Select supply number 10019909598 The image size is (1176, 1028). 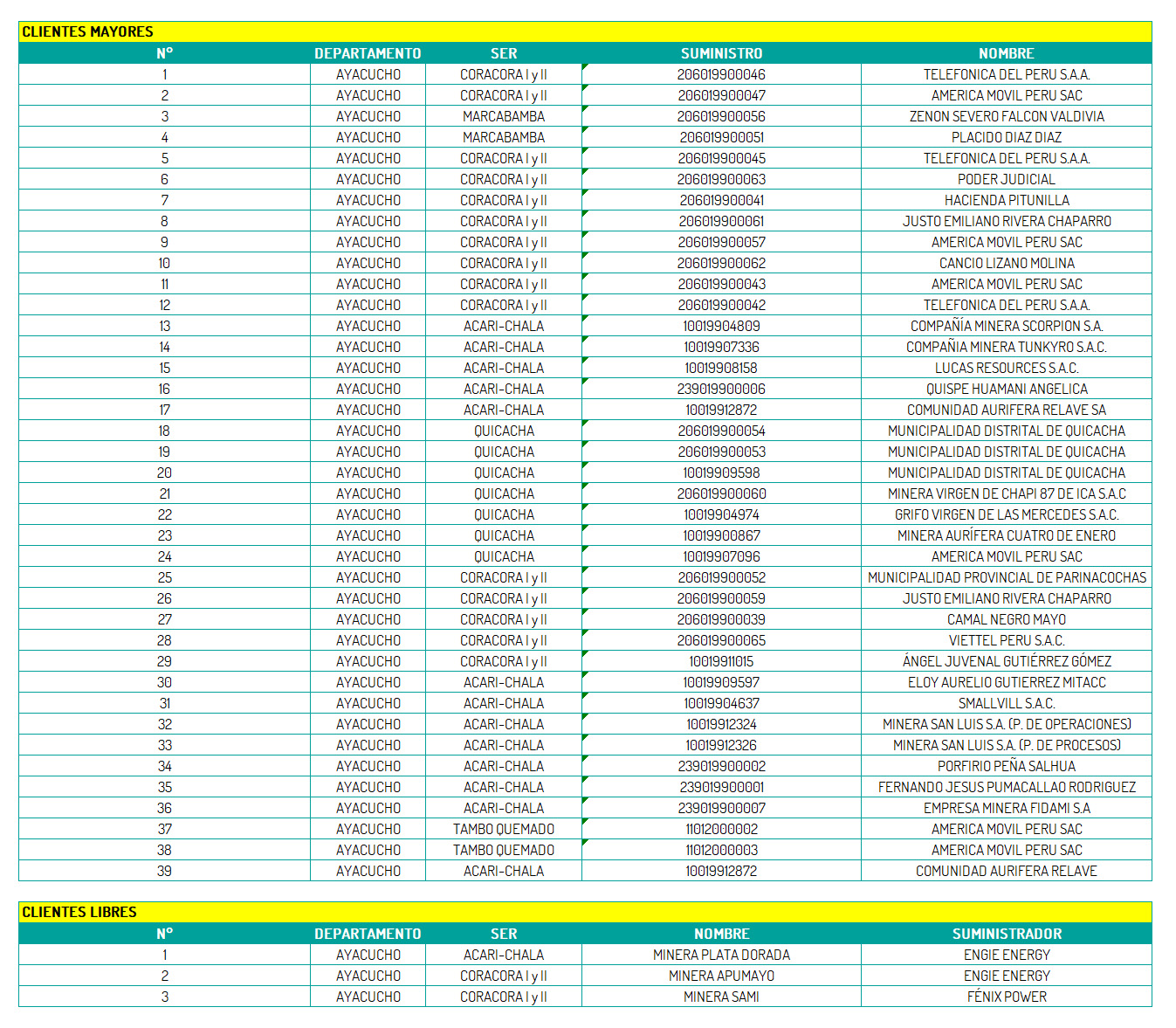coord(721,473)
